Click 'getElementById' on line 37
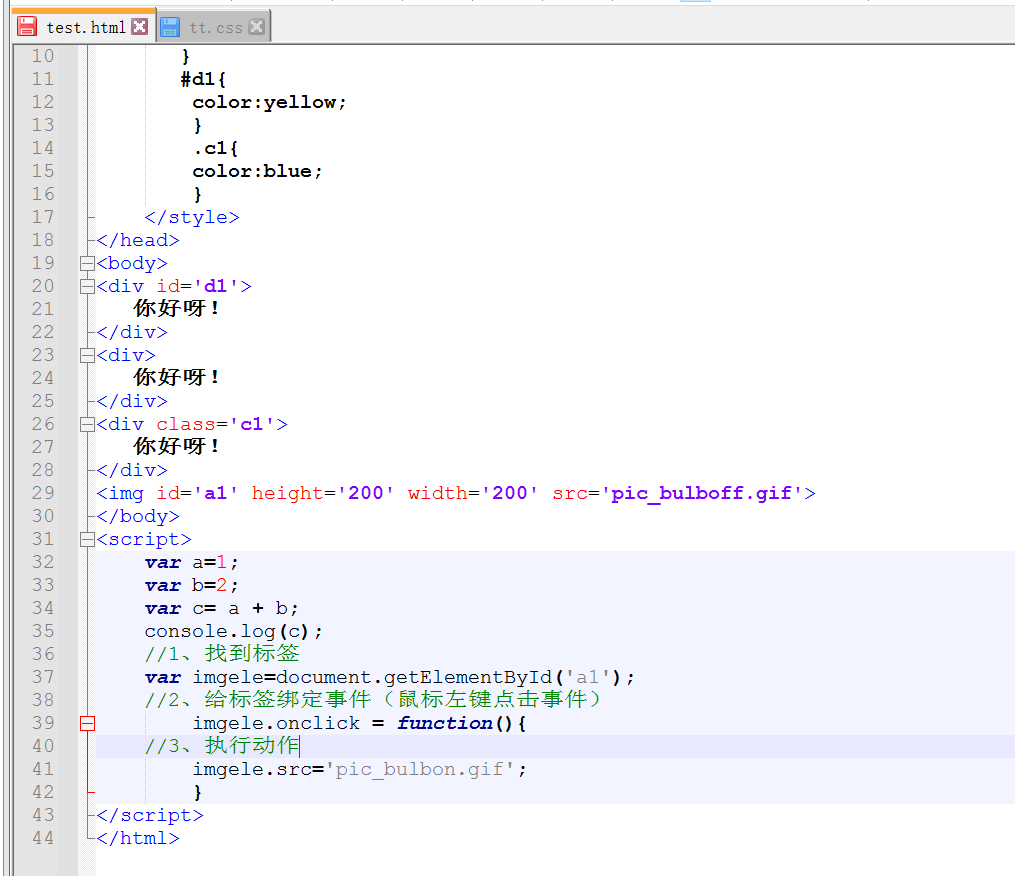 (x=468, y=678)
